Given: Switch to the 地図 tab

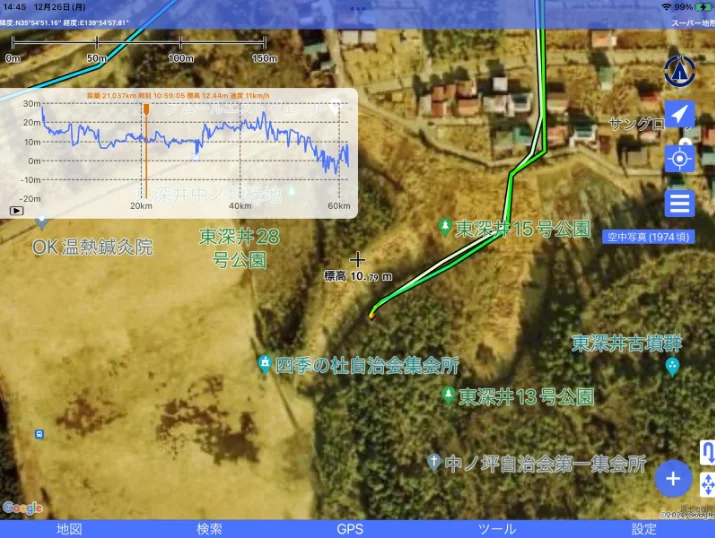Looking at the screenshot, I should pyautogui.click(x=69, y=529).
